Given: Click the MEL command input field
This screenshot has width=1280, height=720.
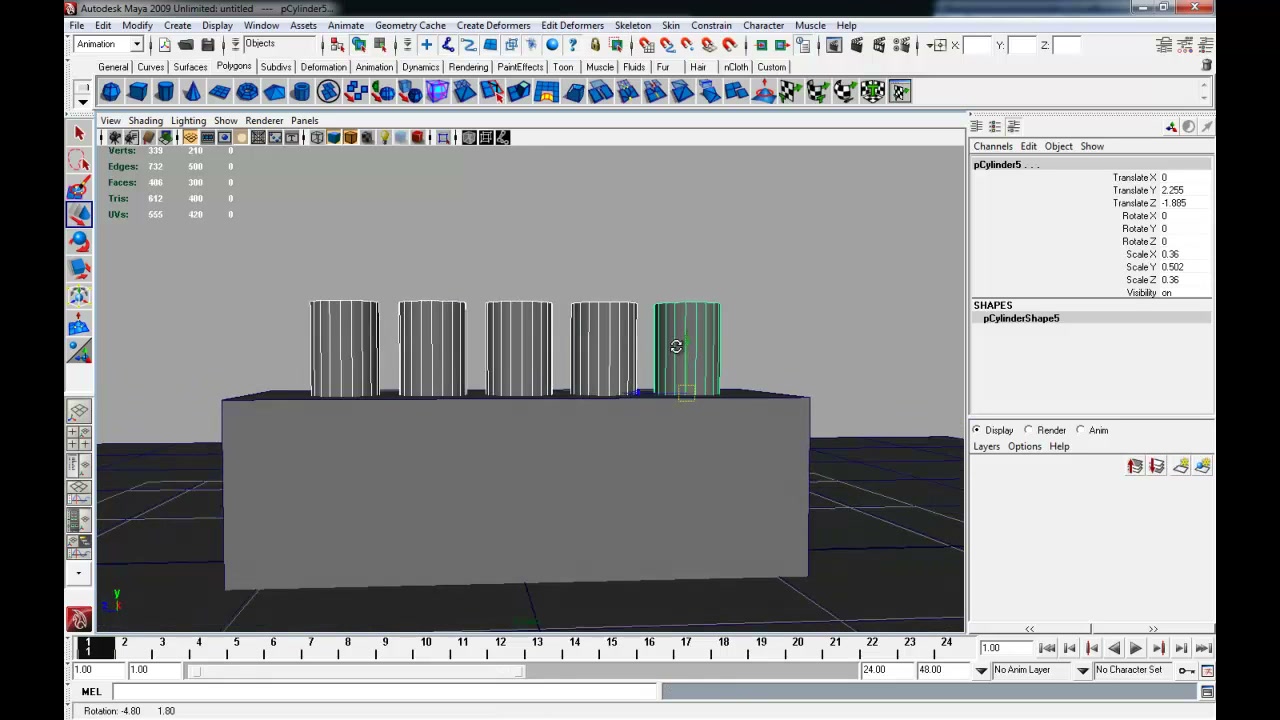Looking at the screenshot, I should pos(386,691).
